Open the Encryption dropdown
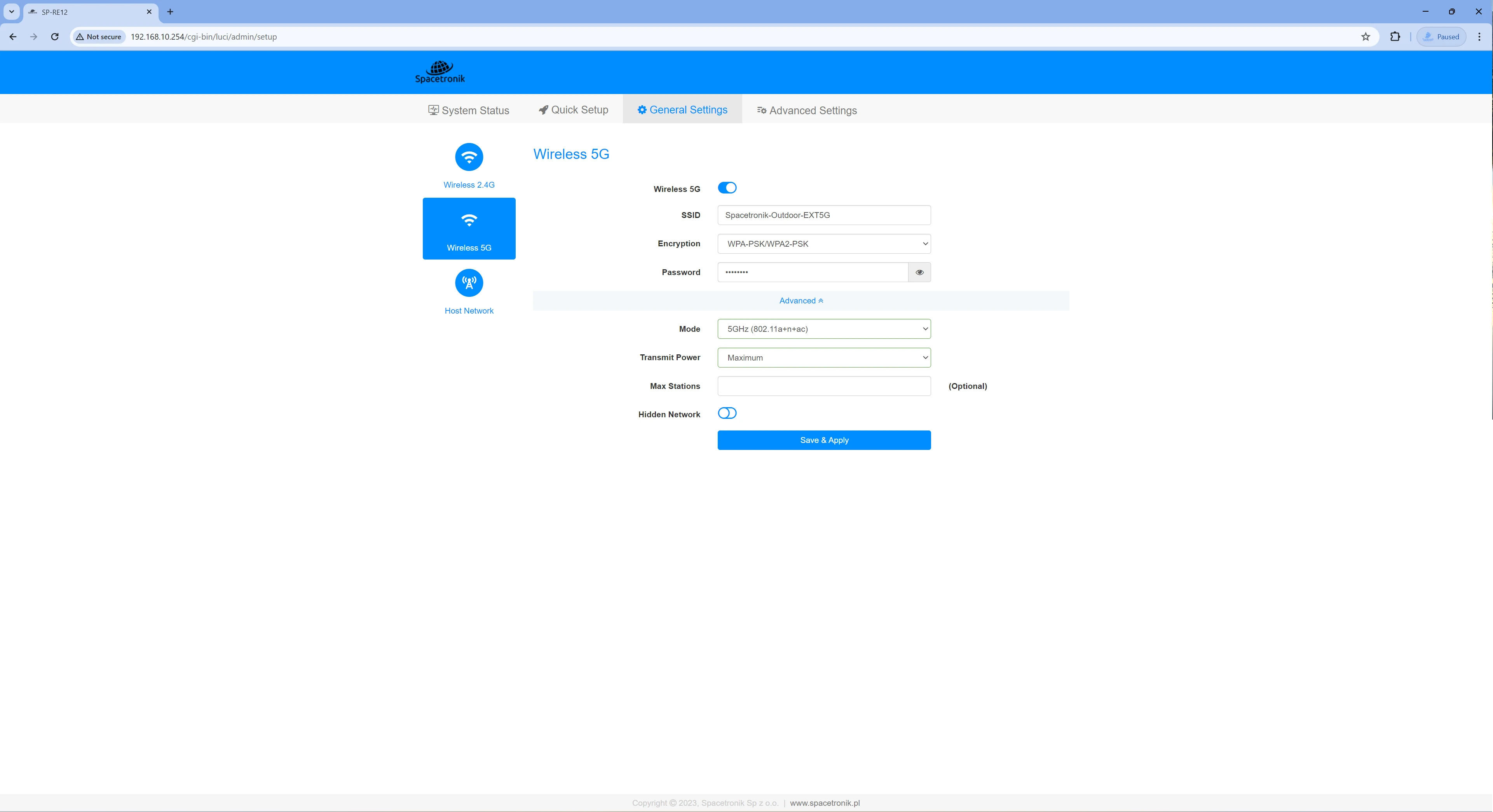Screen dimensions: 1493x812 tap(823, 244)
